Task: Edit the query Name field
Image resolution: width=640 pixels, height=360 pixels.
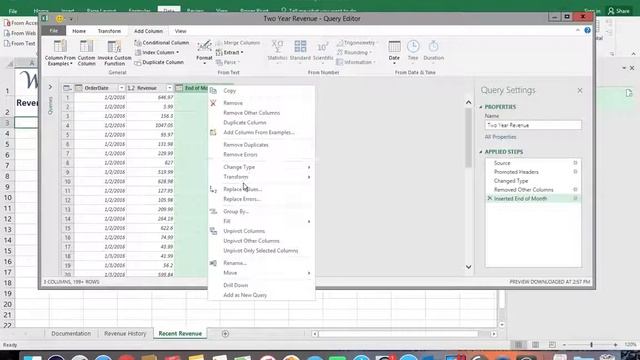Action: point(533,125)
